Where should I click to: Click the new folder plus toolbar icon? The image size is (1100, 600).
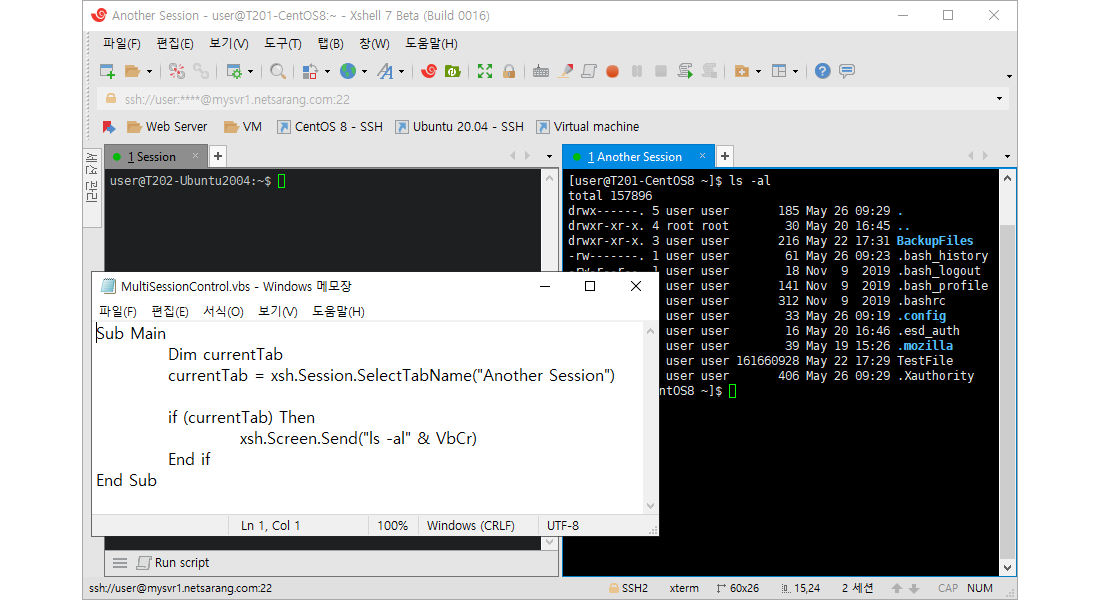coord(742,71)
